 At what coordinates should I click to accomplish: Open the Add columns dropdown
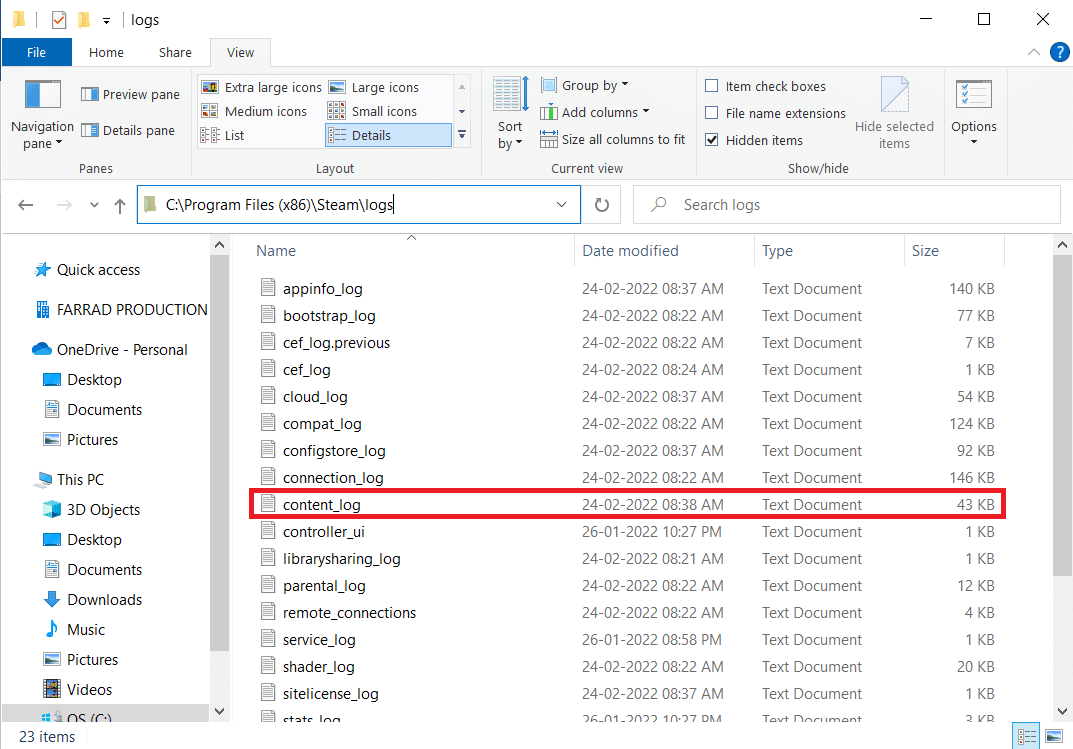pyautogui.click(x=595, y=112)
